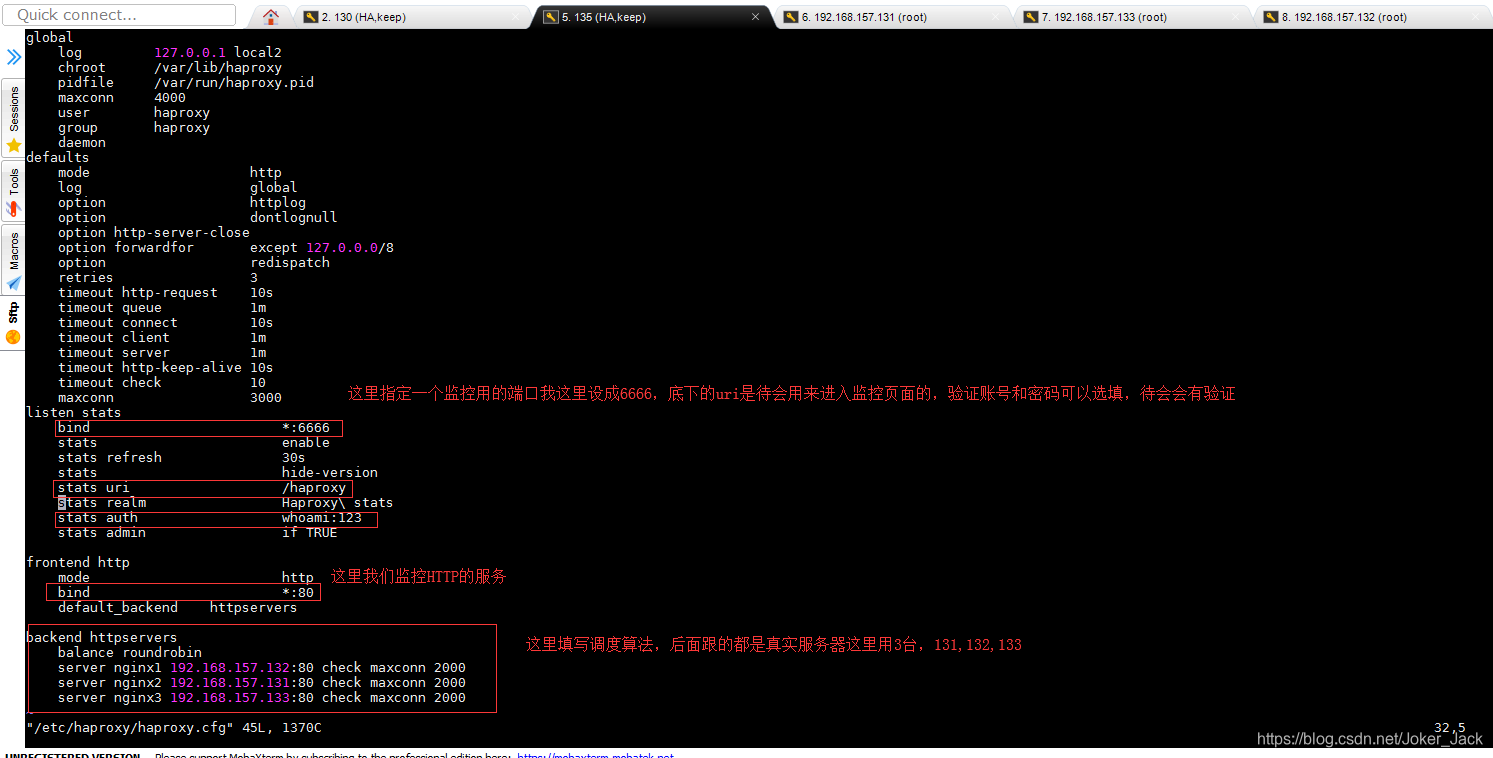Click the 'option forwardfor' line
1493x758 pixels.
(226, 247)
